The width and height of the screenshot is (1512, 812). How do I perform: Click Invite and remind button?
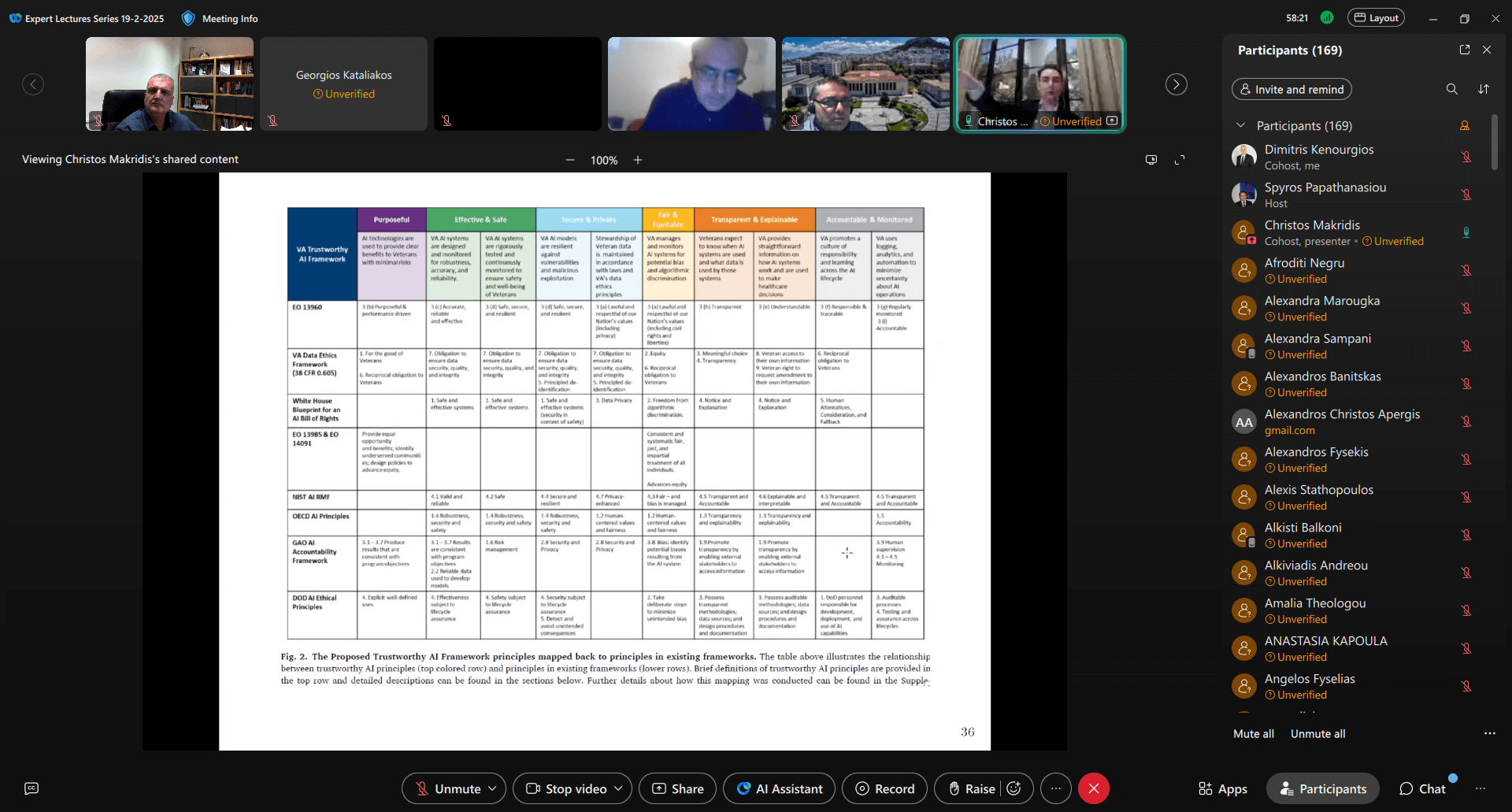pos(1291,89)
